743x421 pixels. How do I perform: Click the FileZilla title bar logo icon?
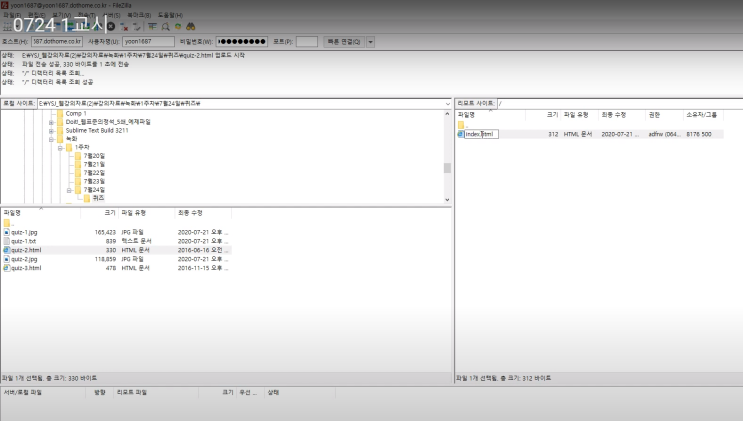[x=5, y=5]
